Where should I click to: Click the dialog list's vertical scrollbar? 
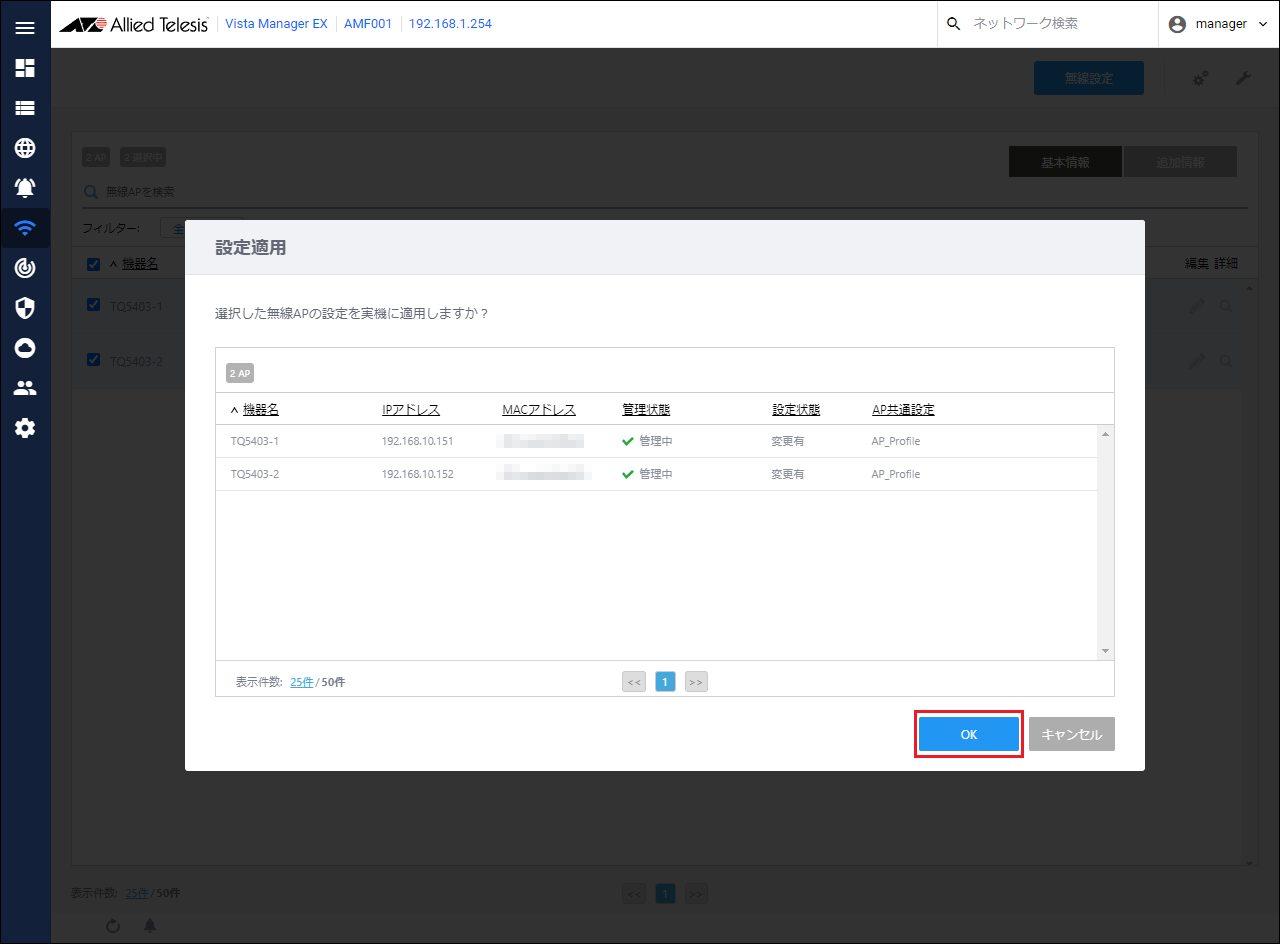(1105, 542)
